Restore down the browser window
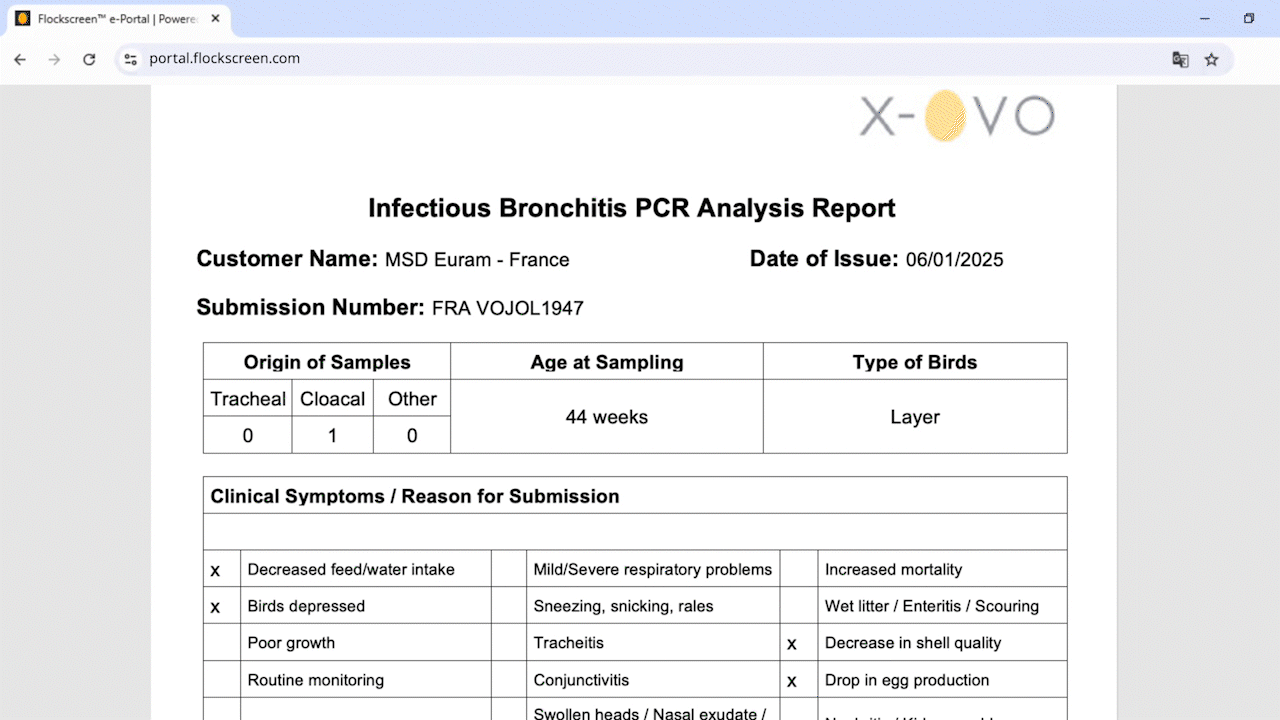 (1248, 18)
